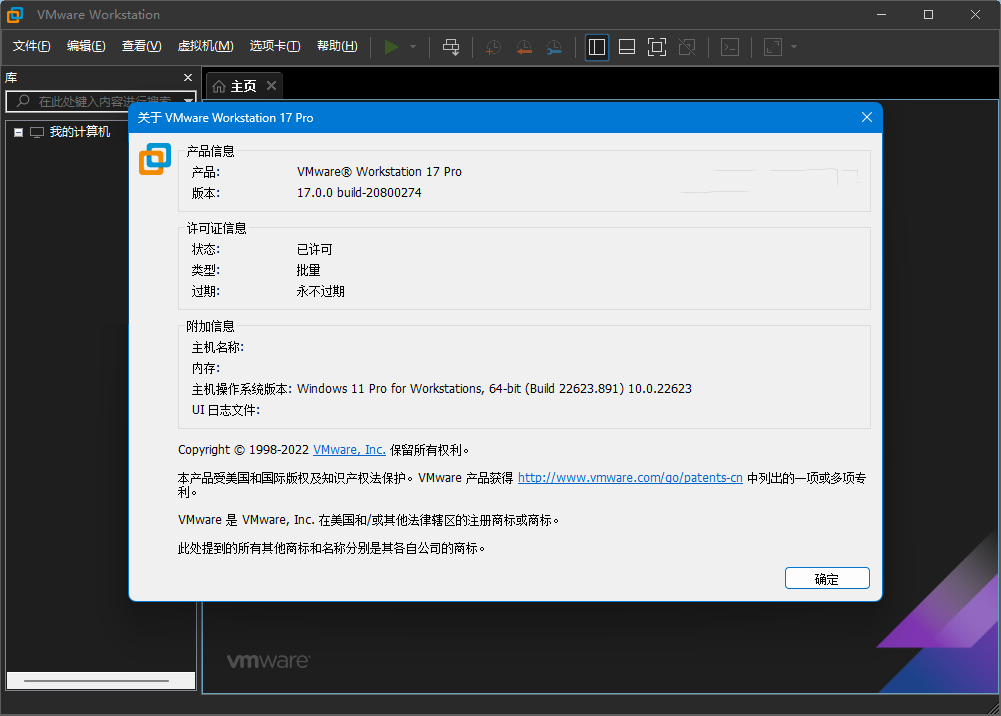This screenshot has height=716, width=1001.
Task: Click the 确定 button
Action: click(x=827, y=578)
